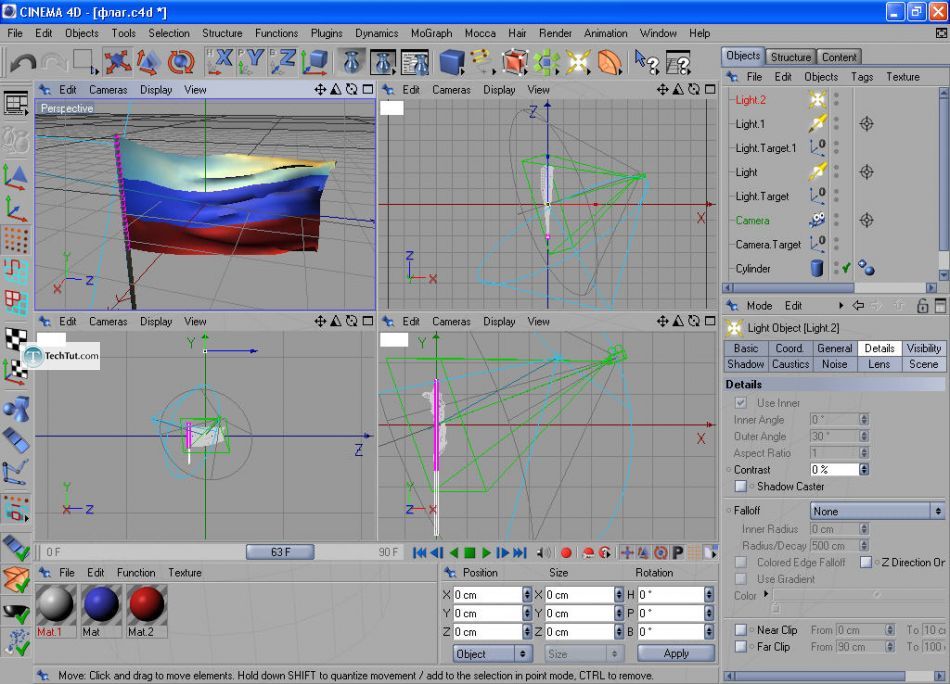Play the animation forward
The width and height of the screenshot is (950, 684).
coord(486,553)
